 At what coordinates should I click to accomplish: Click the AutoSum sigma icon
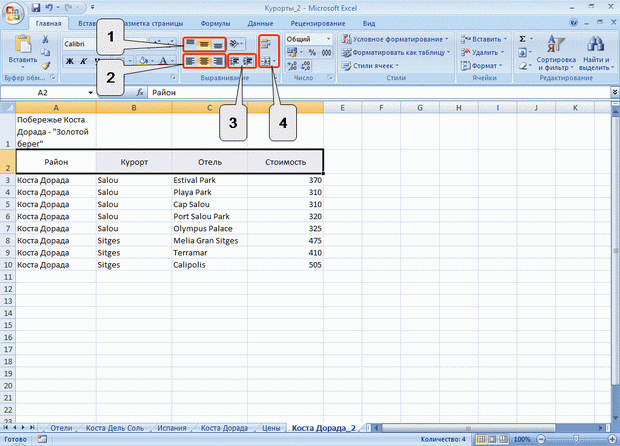click(x=522, y=39)
